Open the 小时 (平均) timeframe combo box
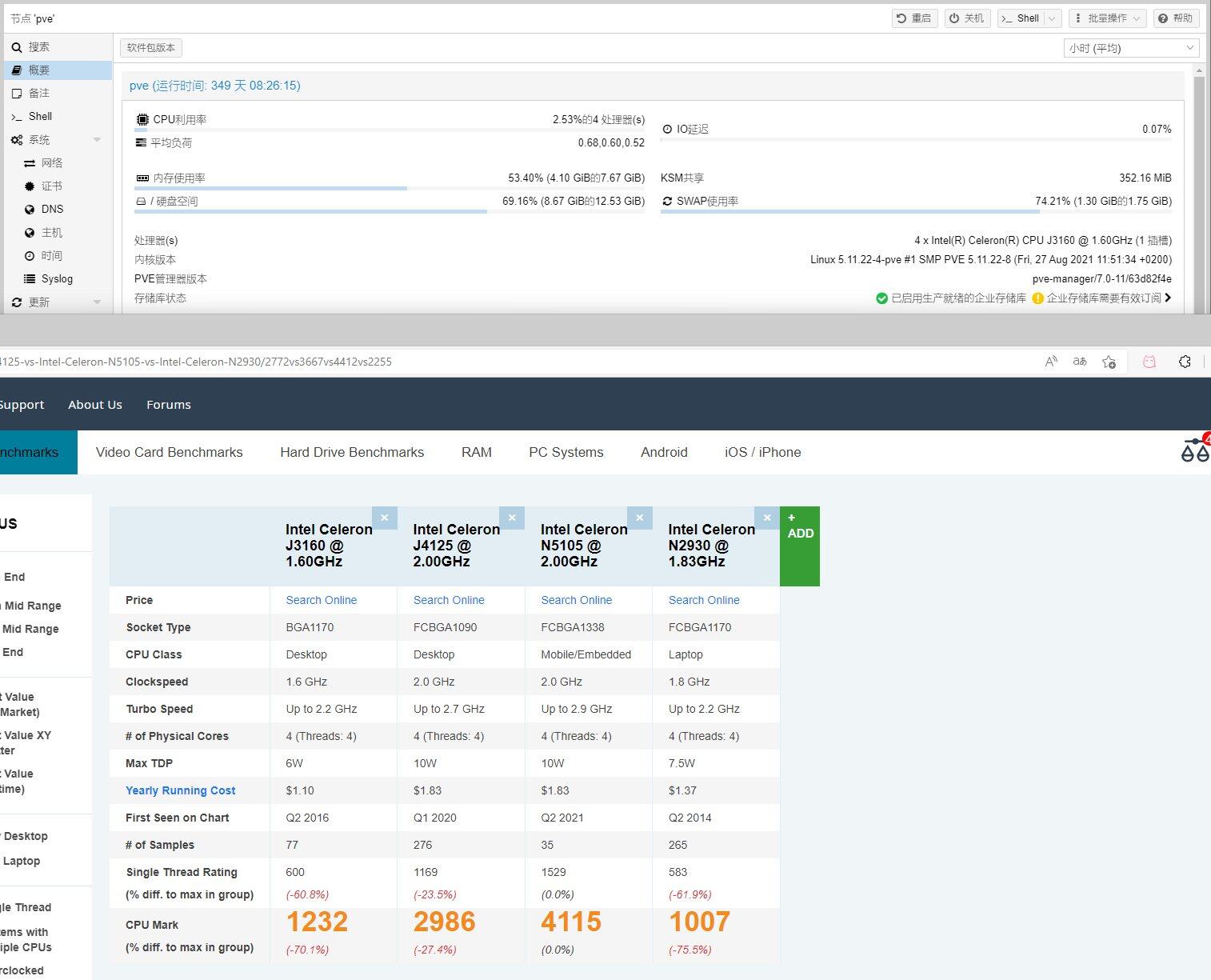 [1131, 48]
